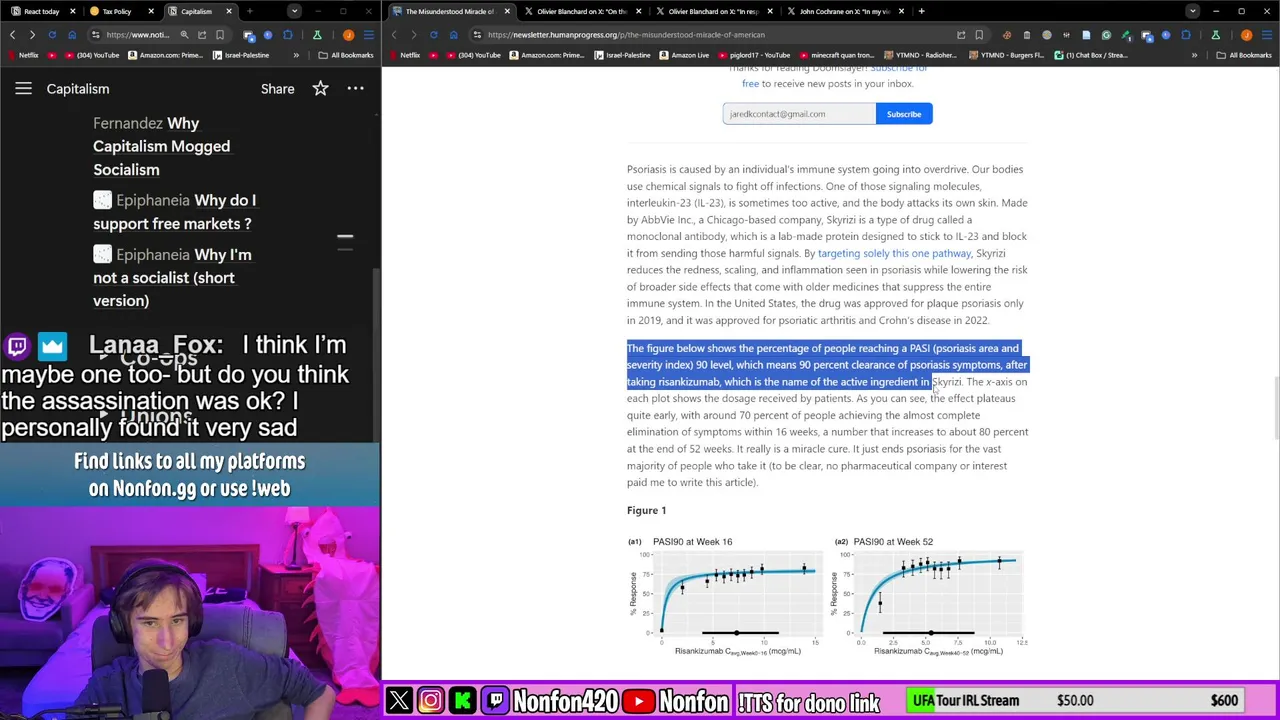
Task: Select The Misunderstood Miracle tab
Action: coord(448,11)
